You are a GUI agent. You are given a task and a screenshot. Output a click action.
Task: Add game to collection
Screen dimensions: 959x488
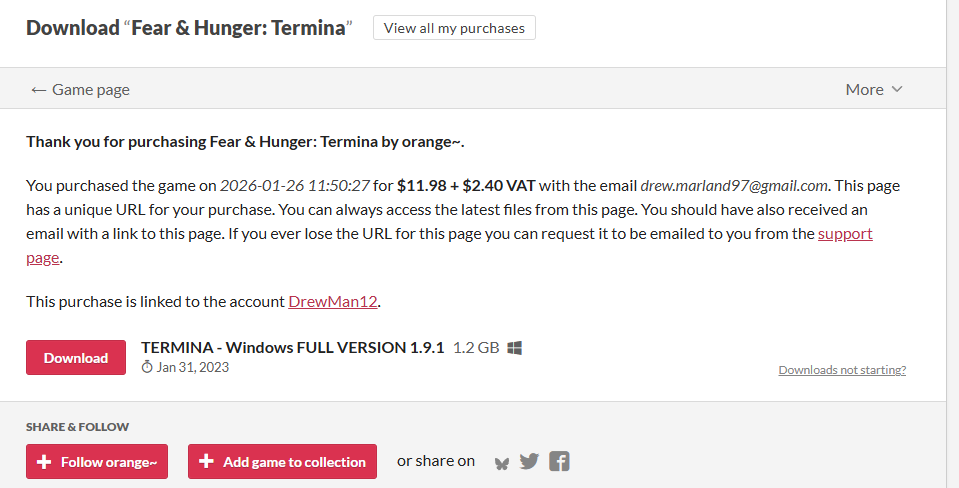pos(282,462)
